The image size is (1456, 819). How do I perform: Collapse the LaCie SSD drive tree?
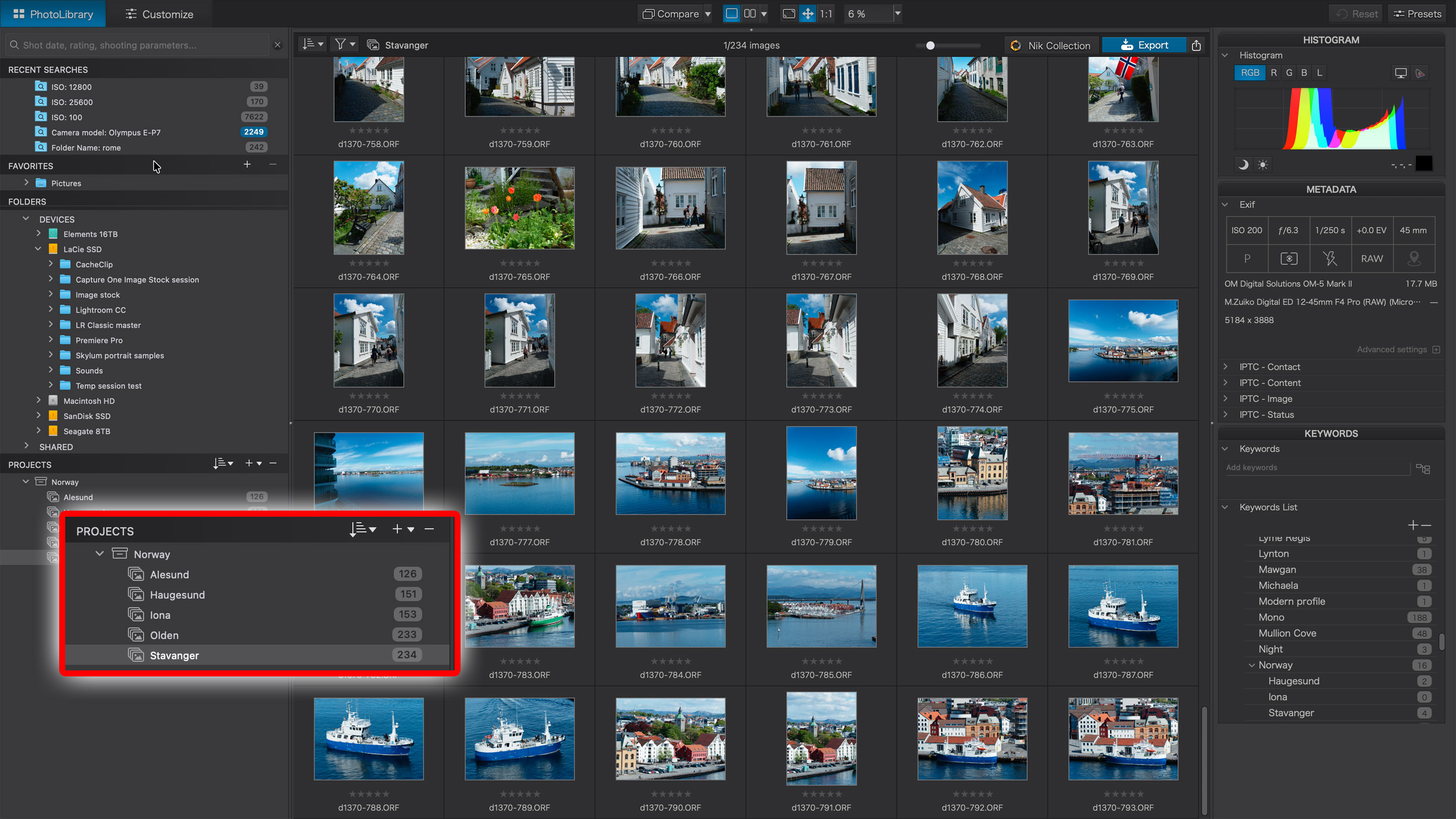point(38,249)
